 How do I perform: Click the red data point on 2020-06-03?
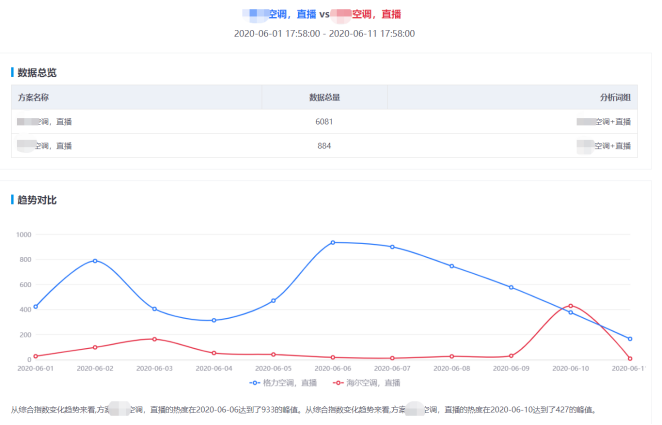[154, 339]
